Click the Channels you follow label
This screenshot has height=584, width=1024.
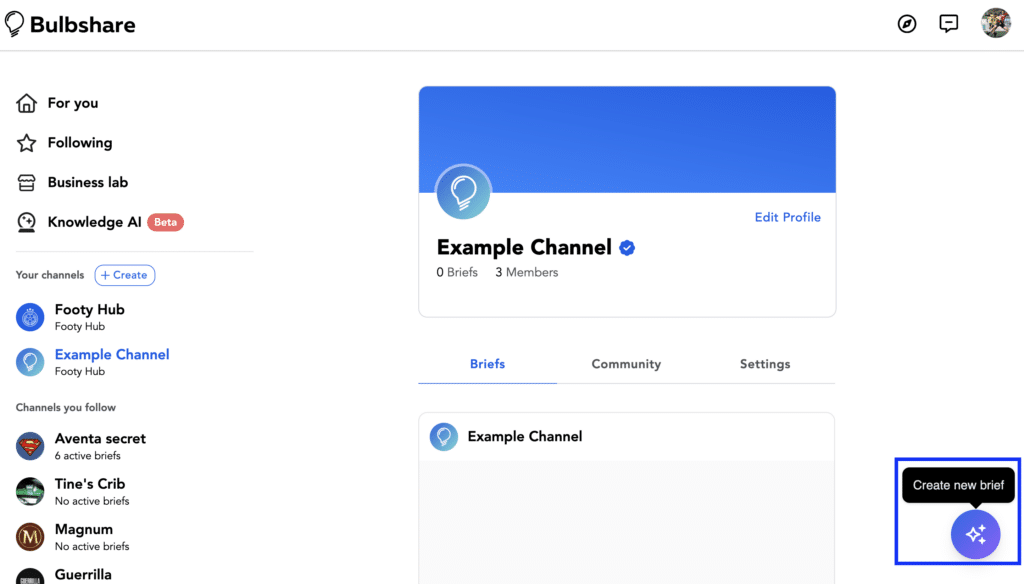pos(65,408)
